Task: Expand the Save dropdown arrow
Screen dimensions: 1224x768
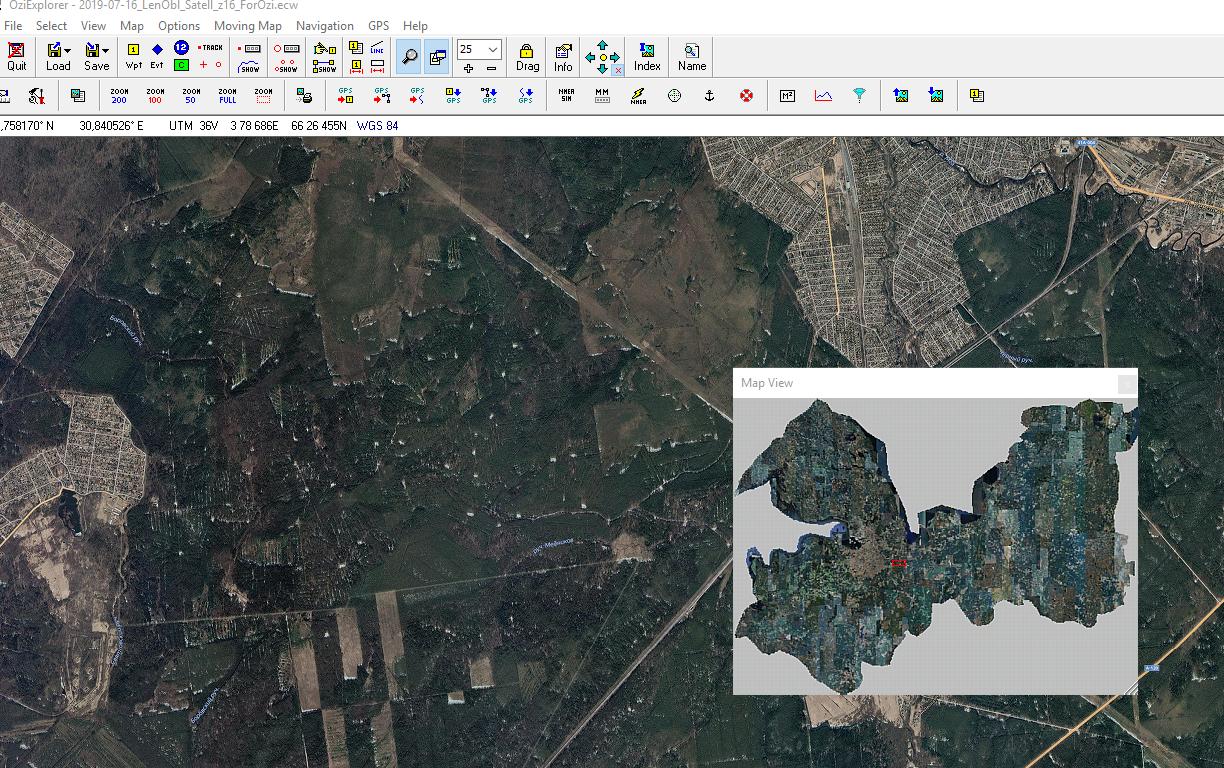Action: point(105,51)
